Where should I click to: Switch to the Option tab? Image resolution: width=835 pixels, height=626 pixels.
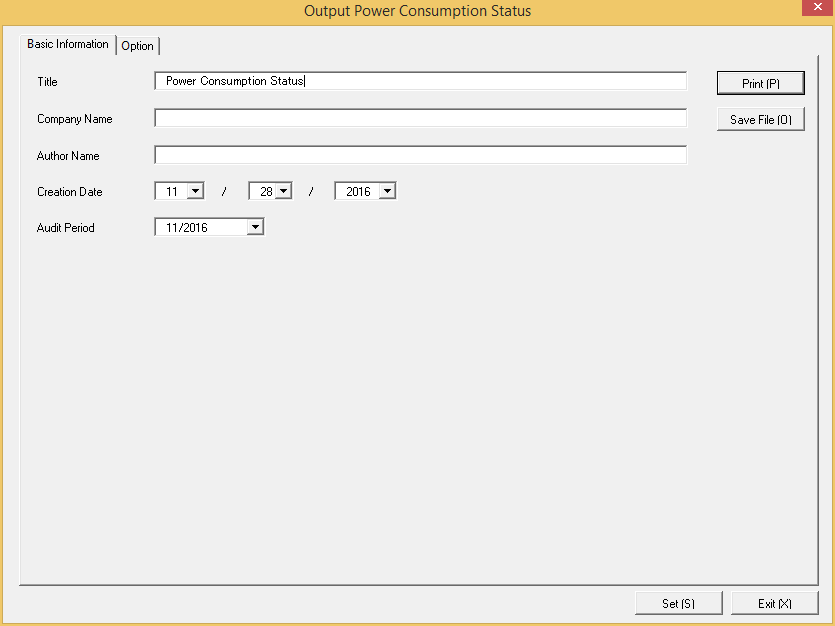click(x=137, y=46)
